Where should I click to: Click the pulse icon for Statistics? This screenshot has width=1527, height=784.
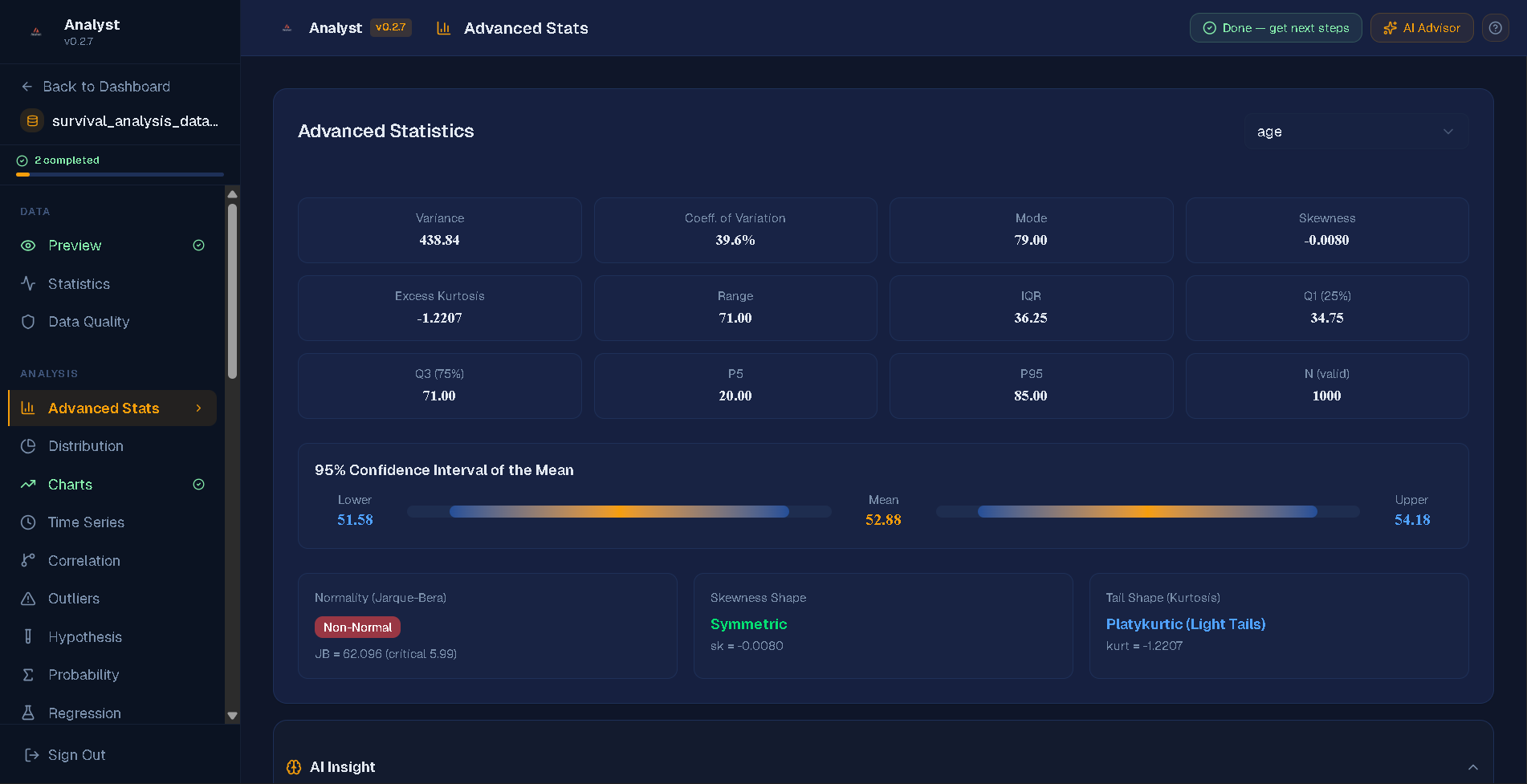(x=28, y=283)
